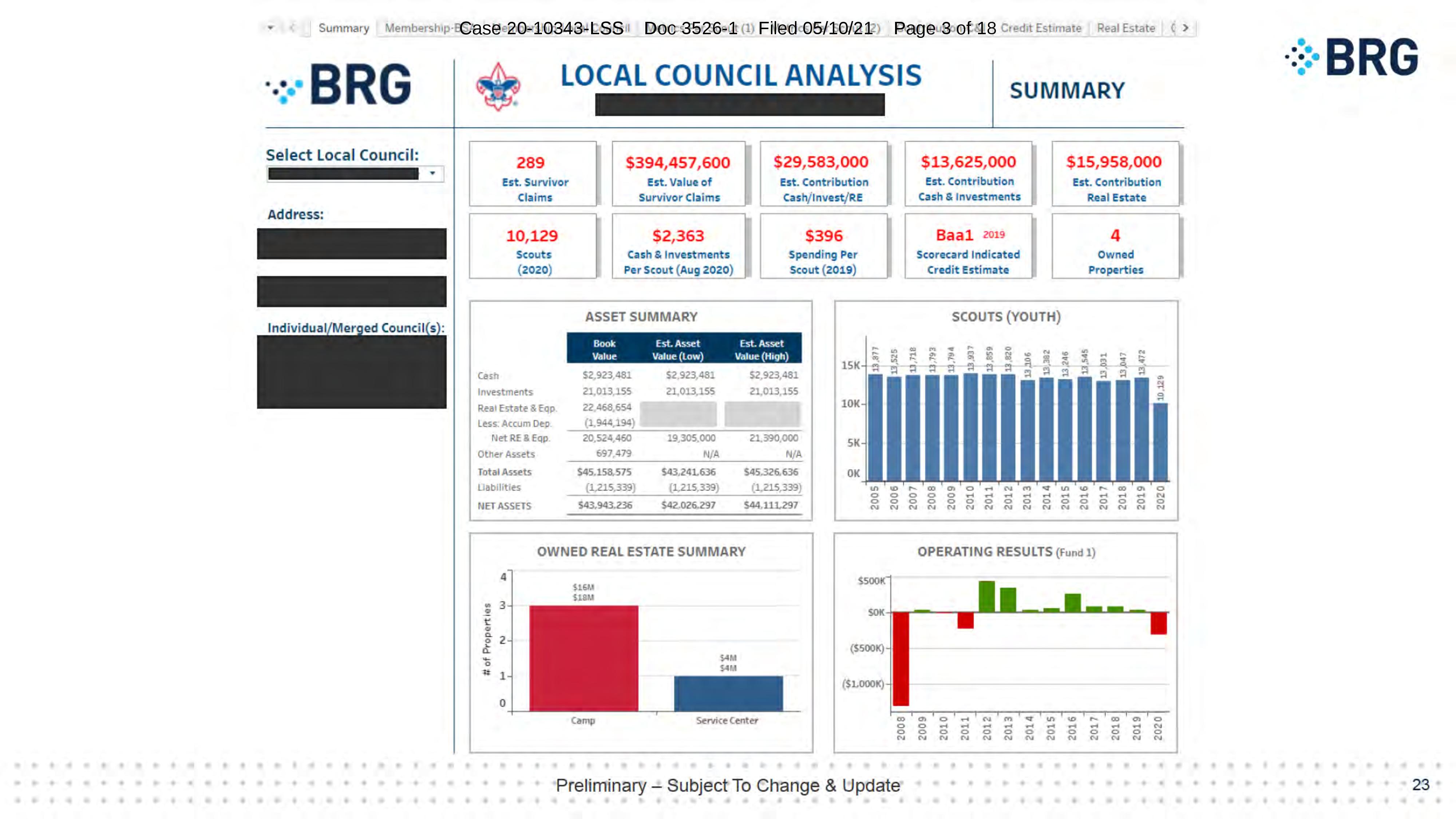The image size is (1456, 819).
Task: Click the Baa1 Scorecard Credit Estimate card
Action: click(x=968, y=246)
